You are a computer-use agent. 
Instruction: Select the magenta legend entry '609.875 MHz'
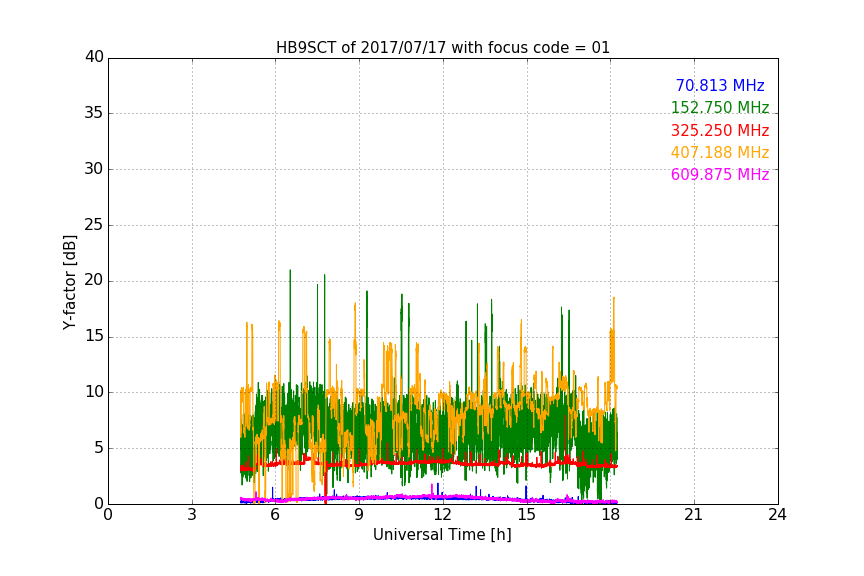(720, 174)
